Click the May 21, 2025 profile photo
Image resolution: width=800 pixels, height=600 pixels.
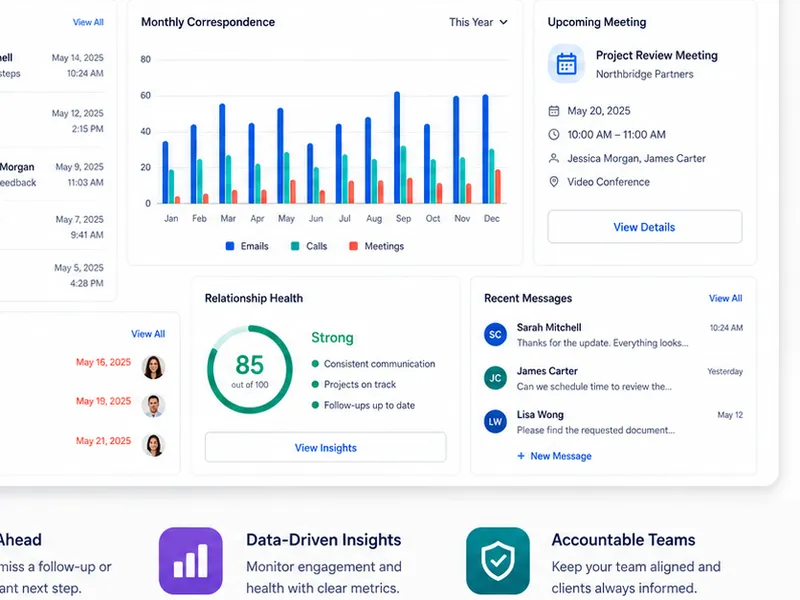[154, 445]
